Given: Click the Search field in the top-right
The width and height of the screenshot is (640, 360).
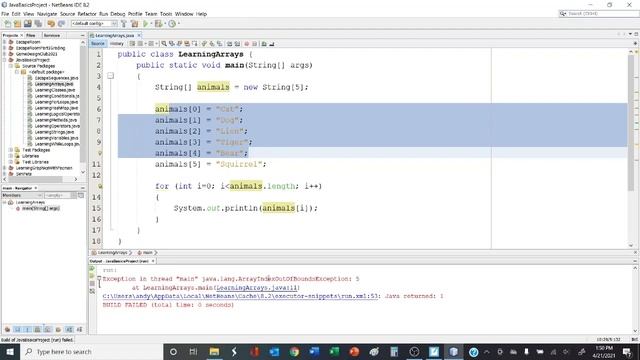Looking at the screenshot, I should point(599,14).
